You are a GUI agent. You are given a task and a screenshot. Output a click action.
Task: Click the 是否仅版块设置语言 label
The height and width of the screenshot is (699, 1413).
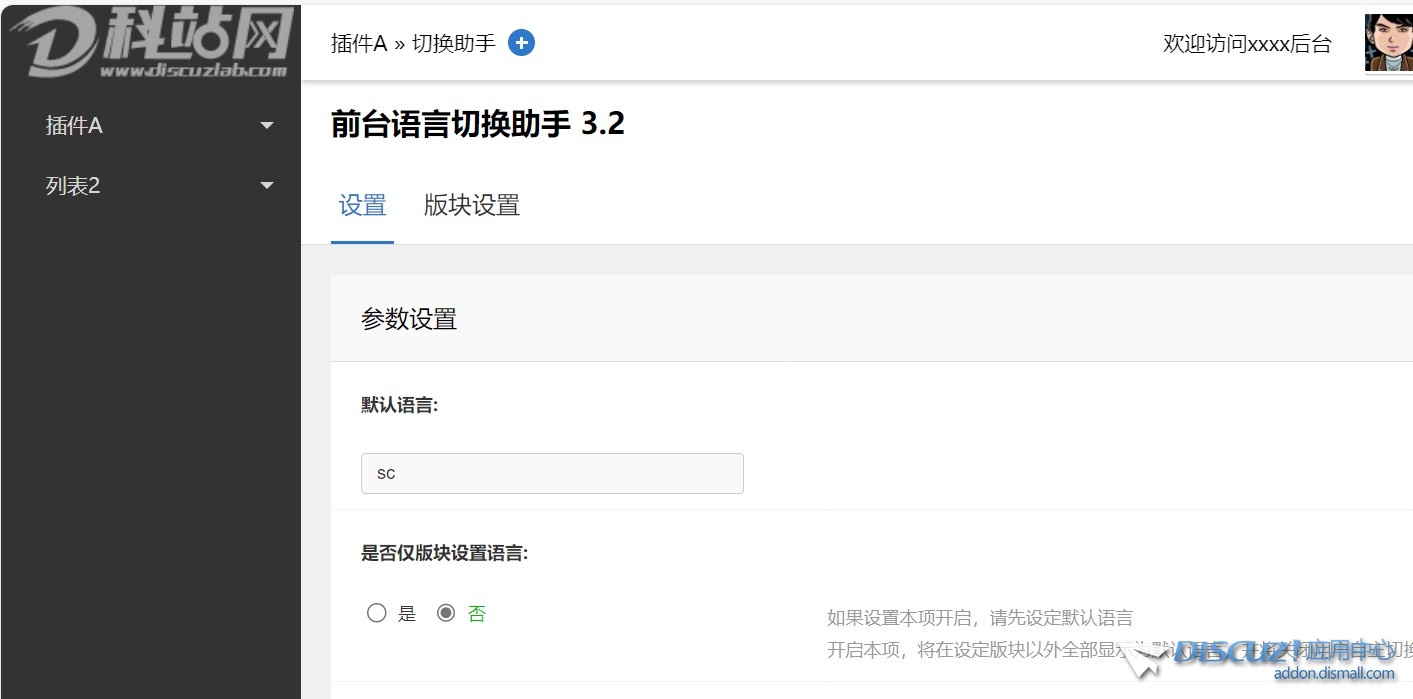[444, 553]
